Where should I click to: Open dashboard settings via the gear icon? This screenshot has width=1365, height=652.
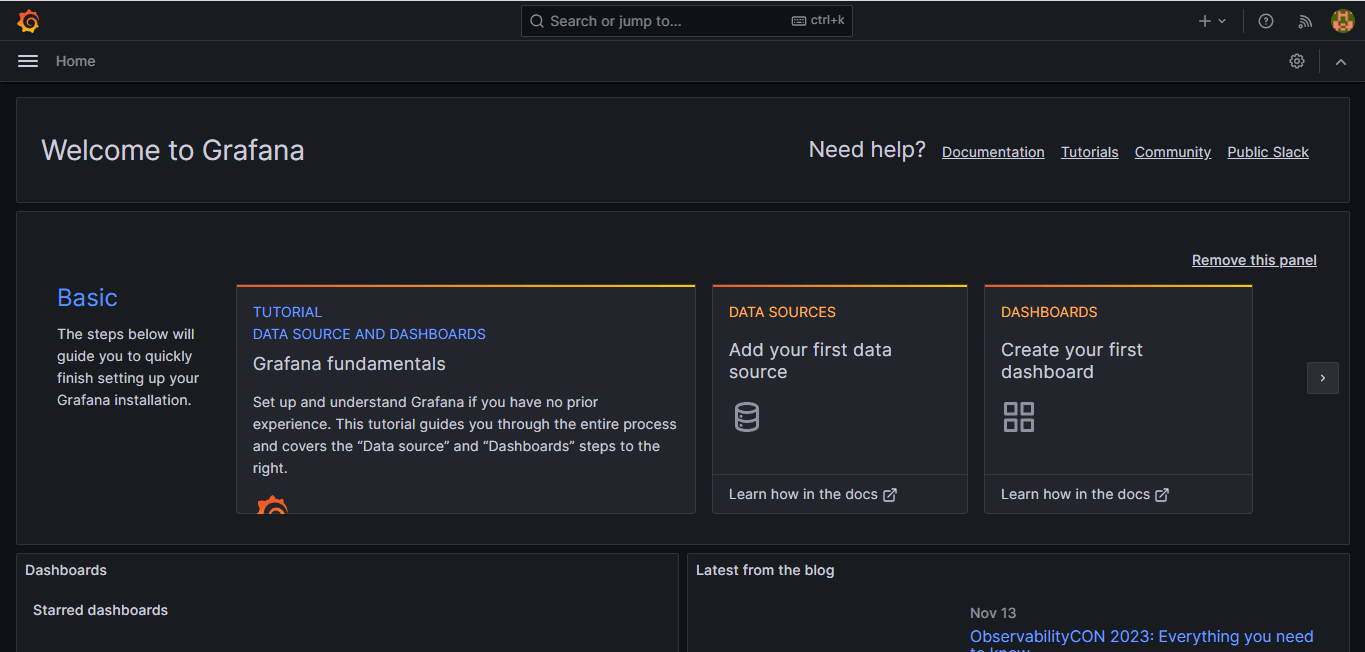[1296, 61]
